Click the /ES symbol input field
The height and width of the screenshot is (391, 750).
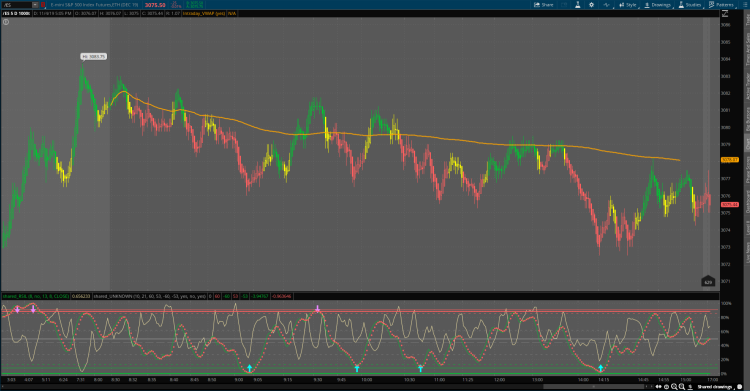(x=17, y=5)
